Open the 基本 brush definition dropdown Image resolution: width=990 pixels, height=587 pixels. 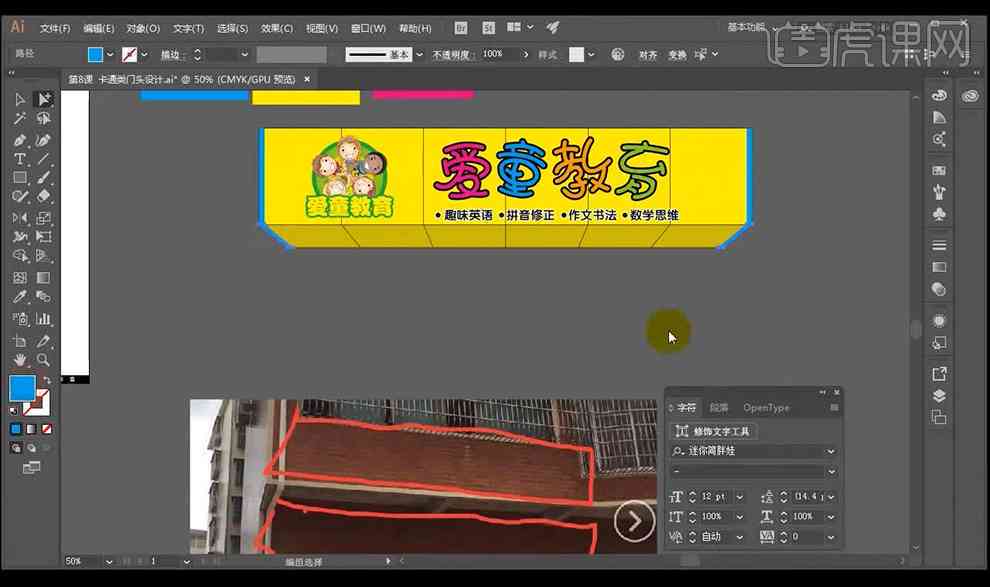tap(419, 55)
